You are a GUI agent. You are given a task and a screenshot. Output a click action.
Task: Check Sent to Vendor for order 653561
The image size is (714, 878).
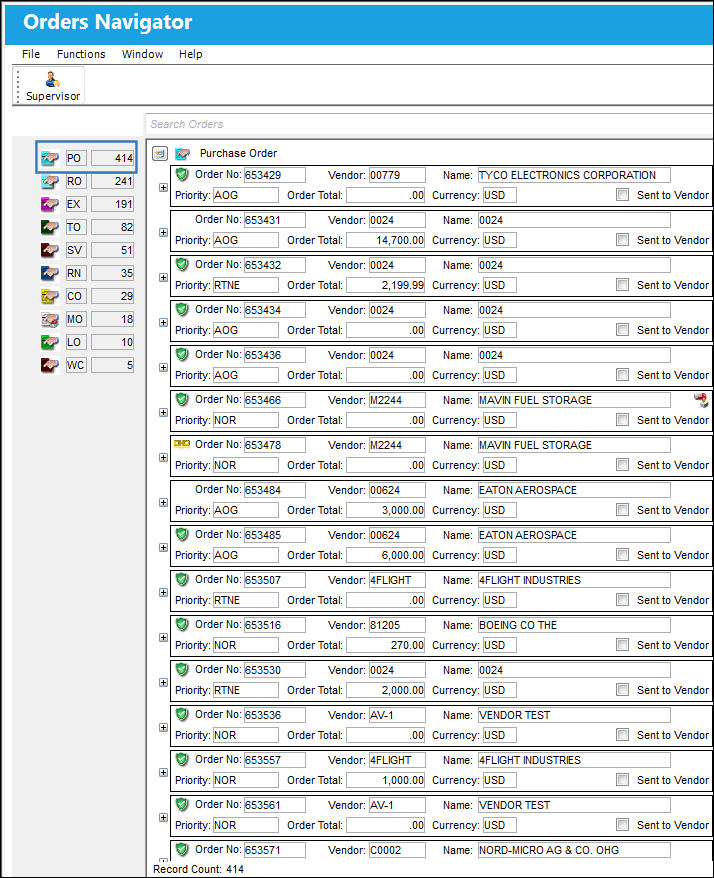pyautogui.click(x=622, y=824)
